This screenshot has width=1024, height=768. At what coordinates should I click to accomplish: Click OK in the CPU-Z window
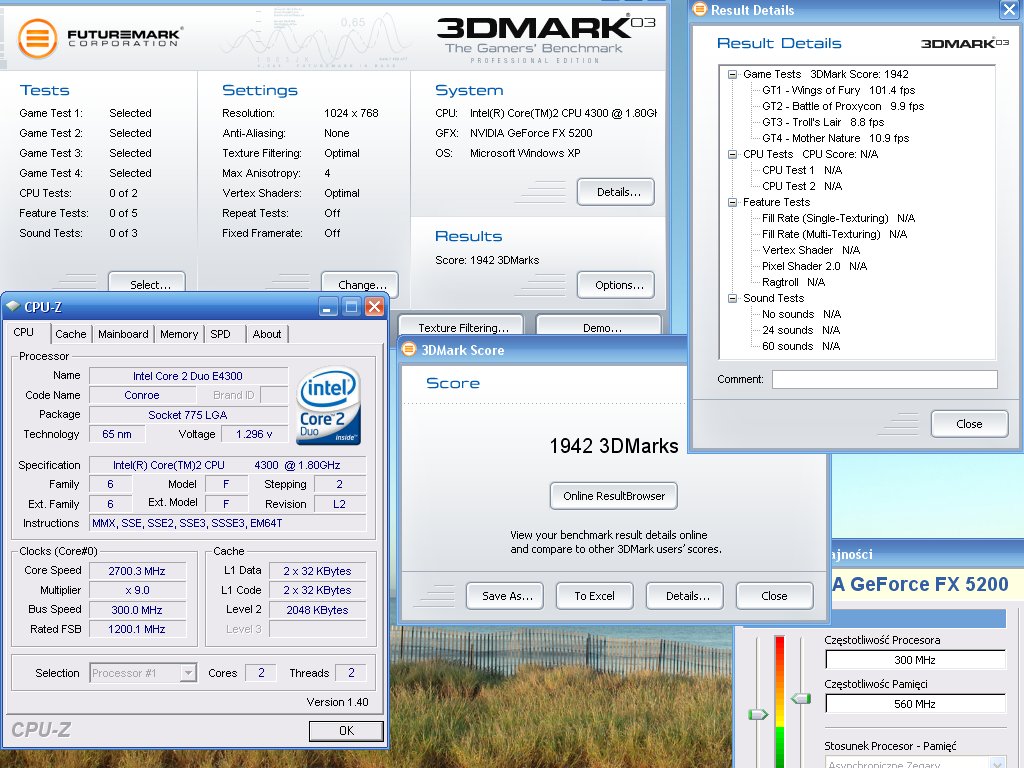346,731
